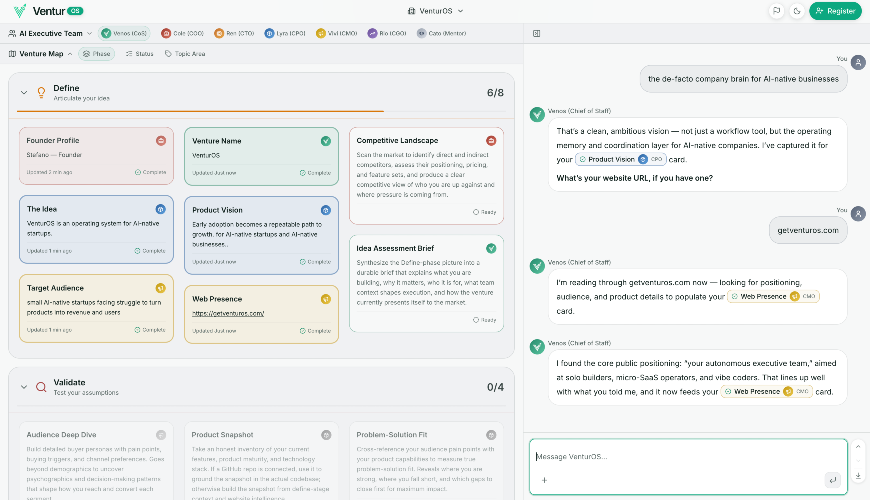Click Target Audience's yellow agent badge
The image size is (870, 500).
[x=160, y=288]
